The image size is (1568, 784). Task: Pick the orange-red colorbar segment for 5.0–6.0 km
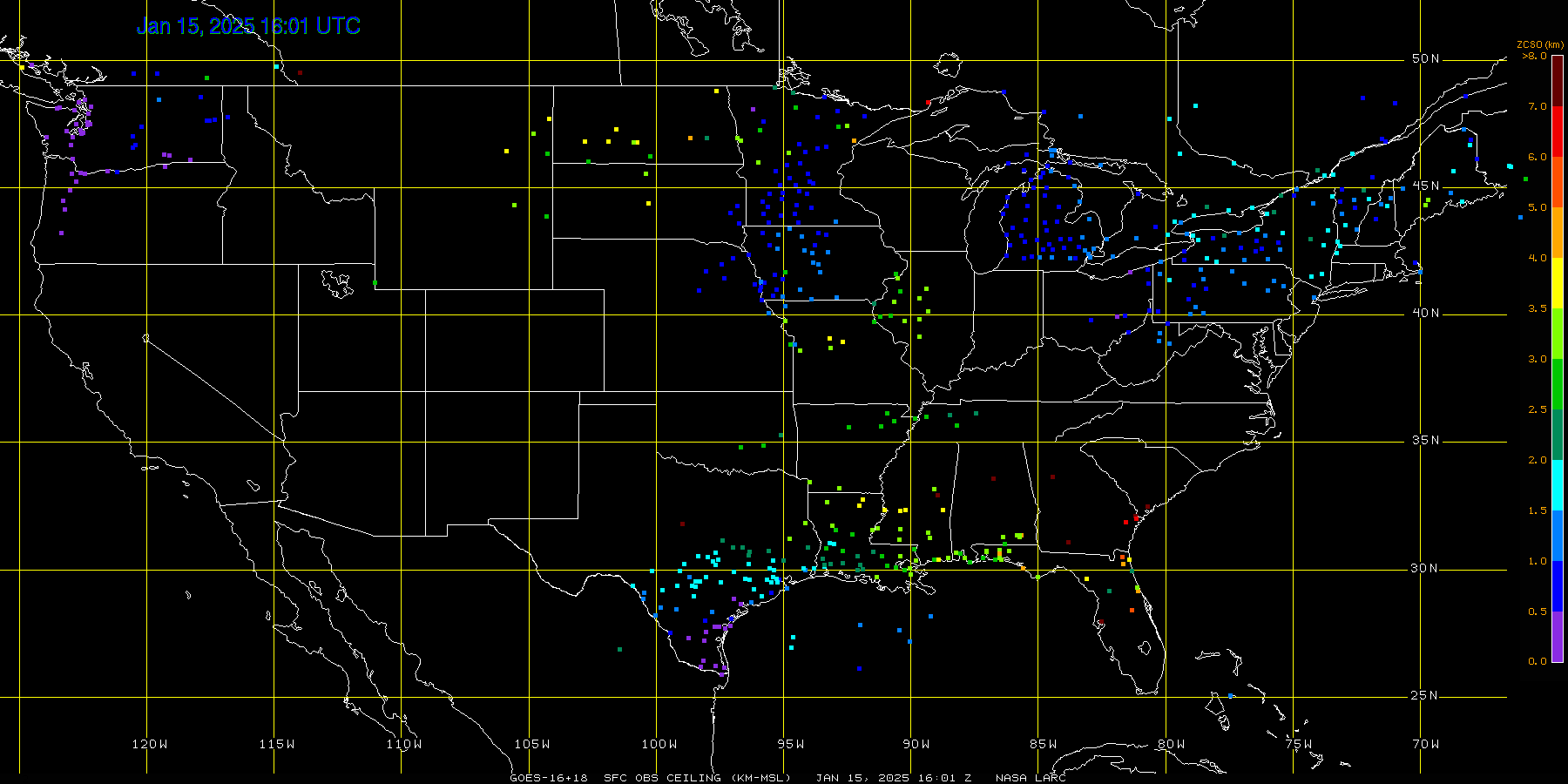tap(1558, 182)
